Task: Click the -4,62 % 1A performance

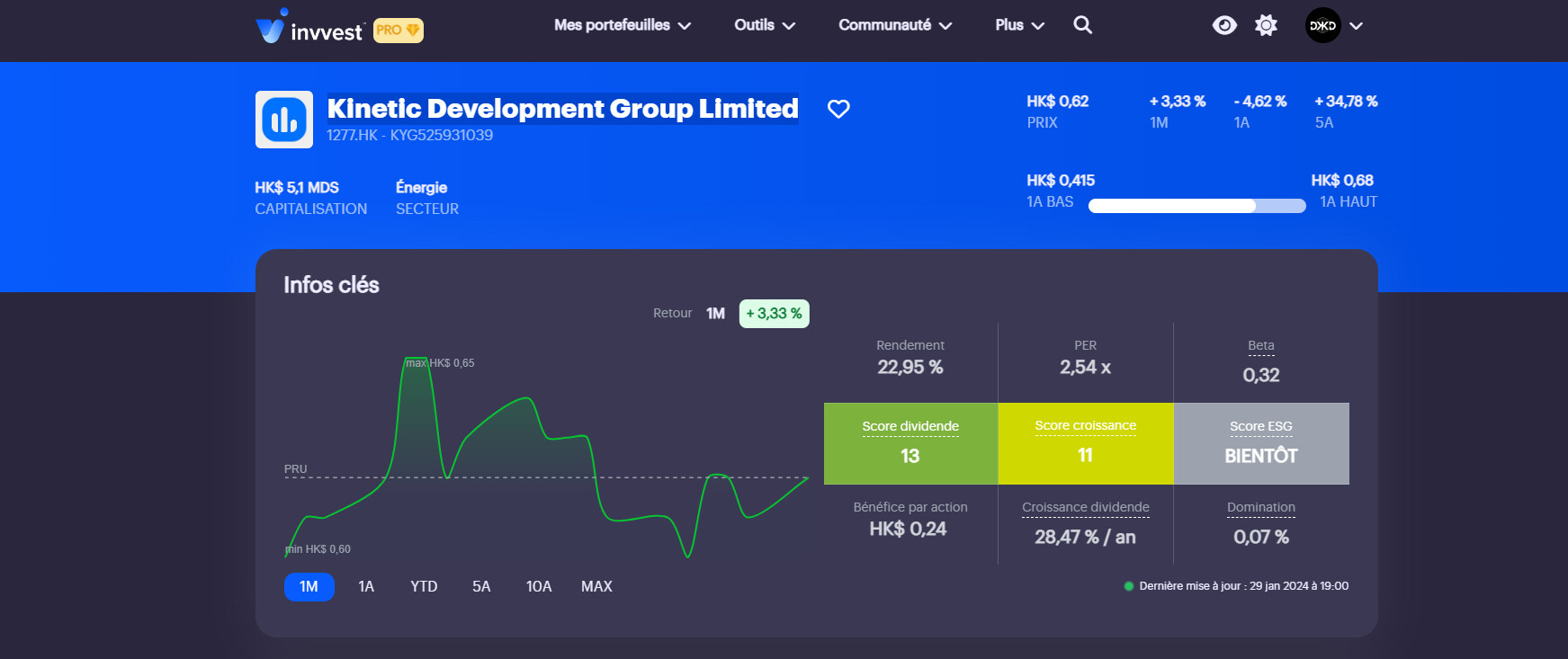Action: pos(1260,102)
